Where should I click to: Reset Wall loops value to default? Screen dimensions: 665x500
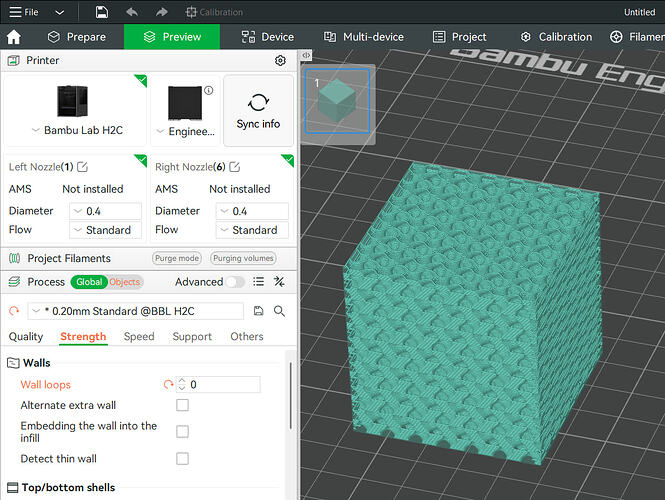[168, 385]
